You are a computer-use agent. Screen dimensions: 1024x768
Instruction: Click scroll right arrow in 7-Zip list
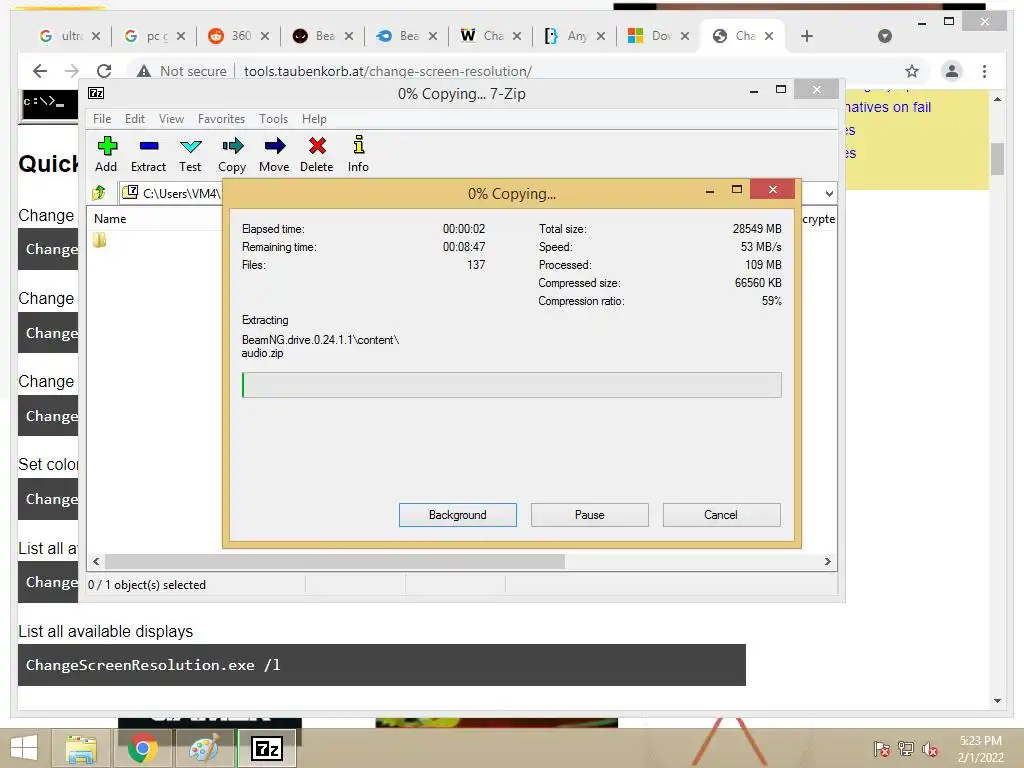coord(827,561)
